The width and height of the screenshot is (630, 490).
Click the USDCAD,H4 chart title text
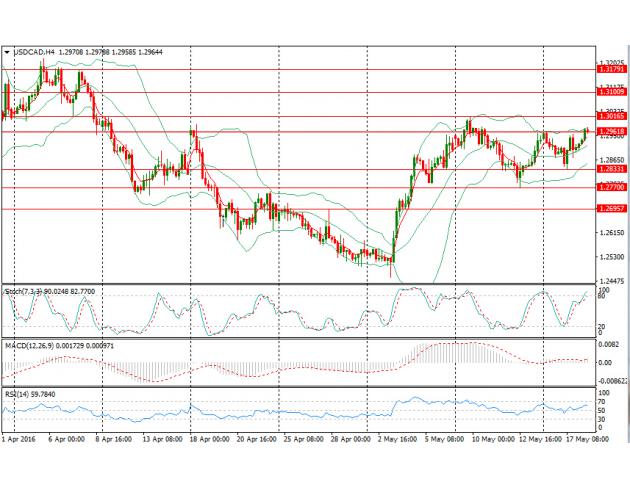[x=33, y=50]
